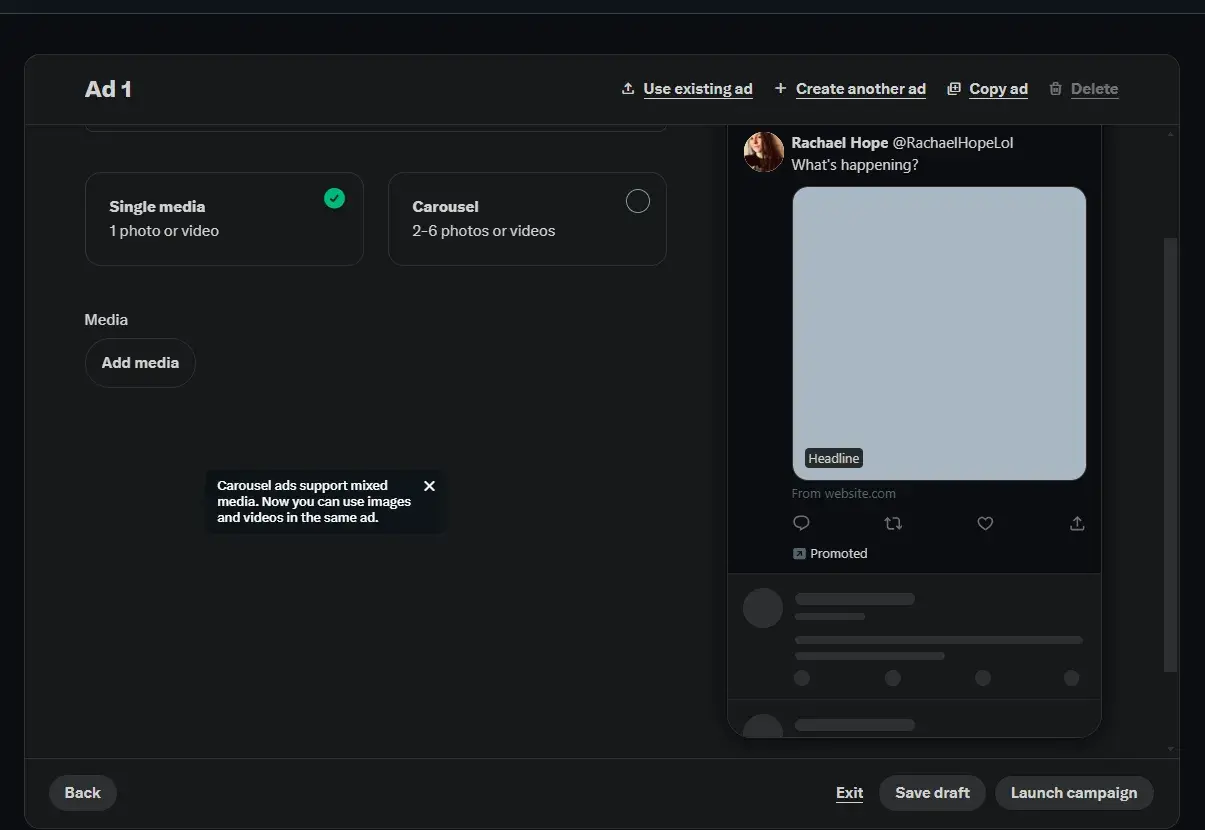Click the upload icon beside Use existing ad
The image size is (1205, 830).
(628, 89)
